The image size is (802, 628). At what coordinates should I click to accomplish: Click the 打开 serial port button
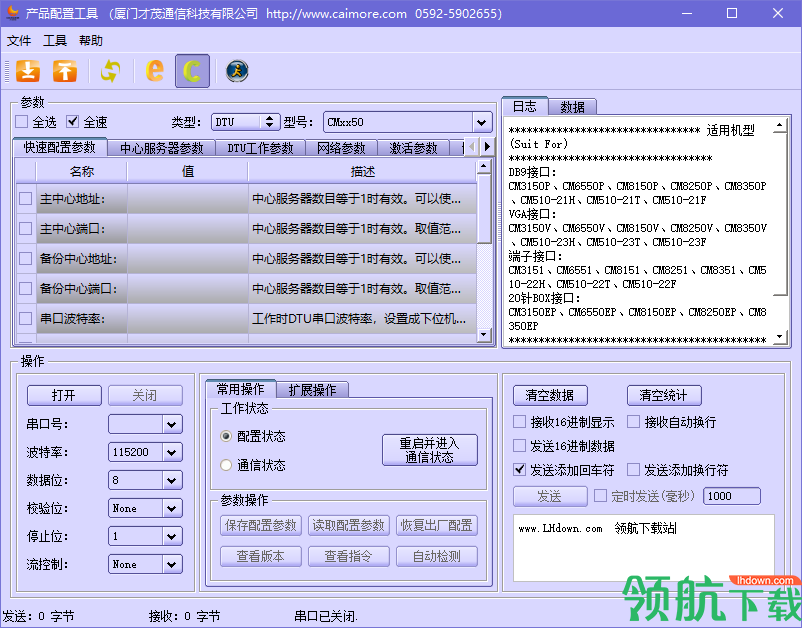click(x=64, y=395)
